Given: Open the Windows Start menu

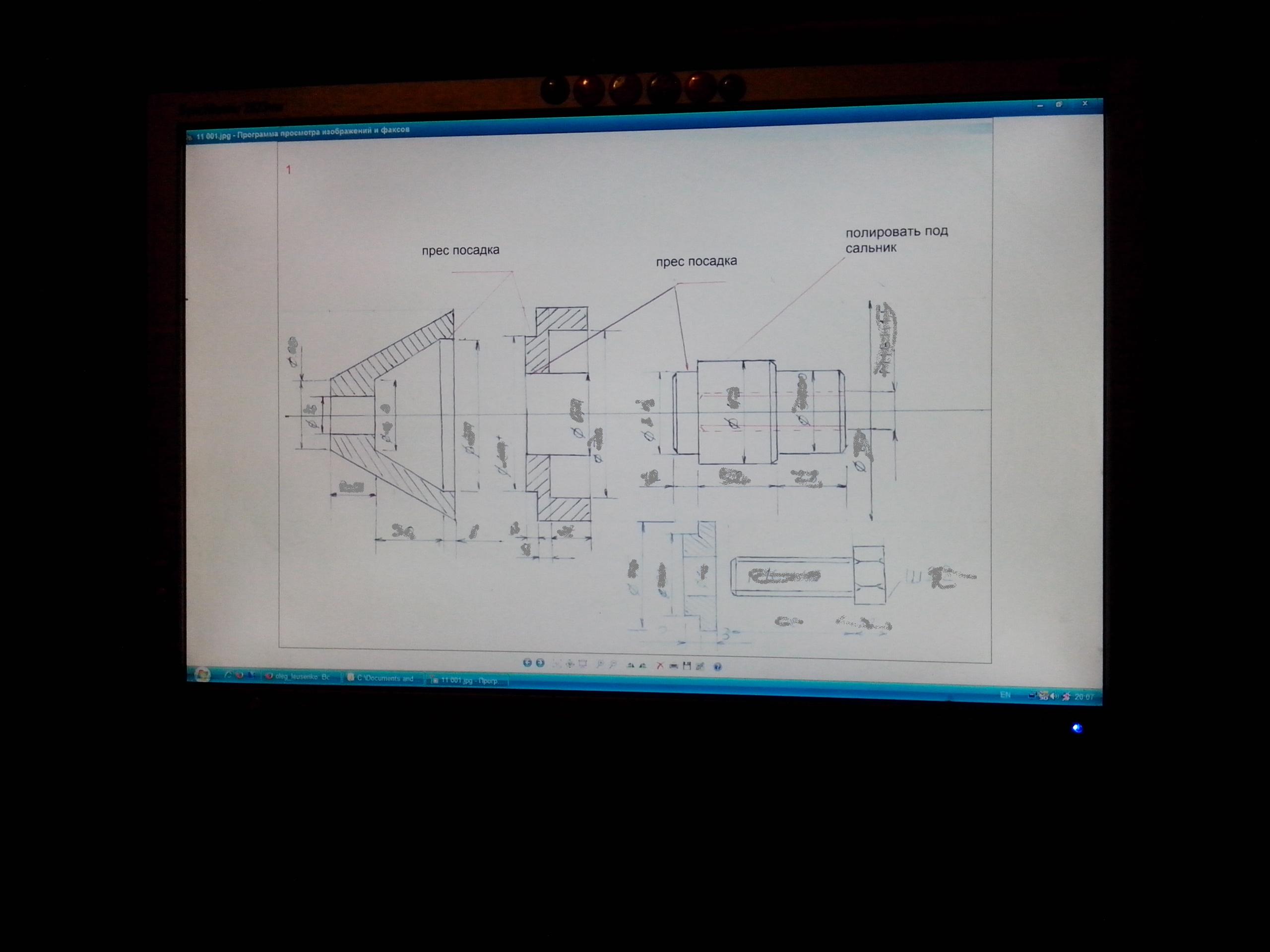Looking at the screenshot, I should point(202,674).
